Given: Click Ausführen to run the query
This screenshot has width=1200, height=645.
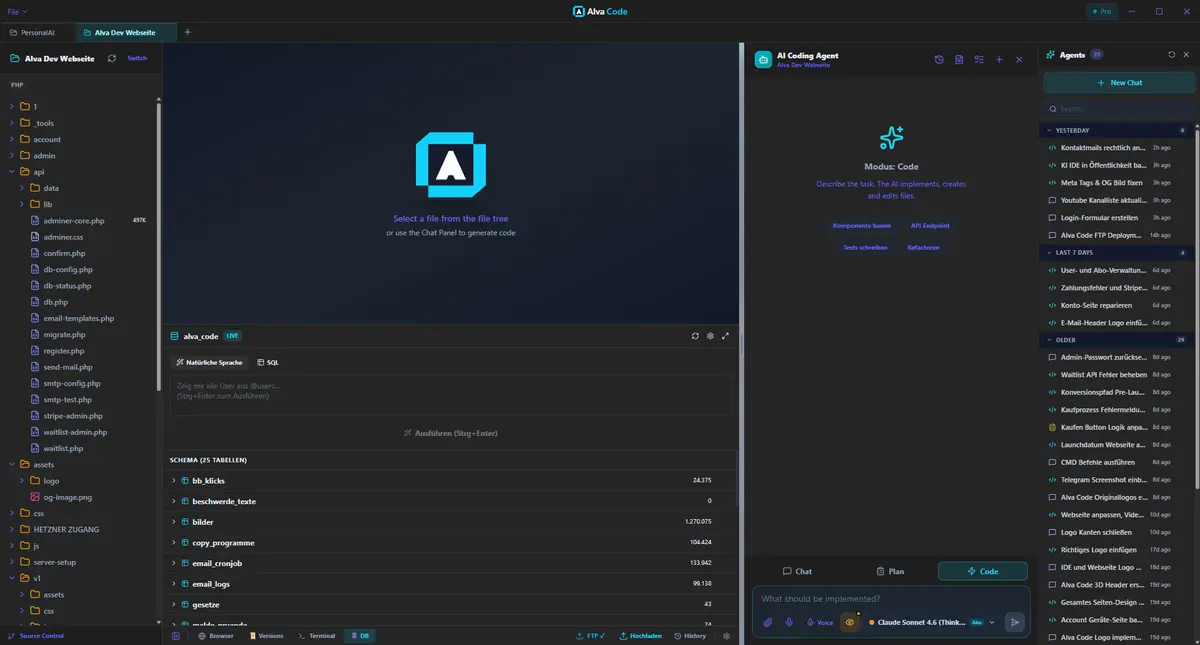Looking at the screenshot, I should pos(450,433).
